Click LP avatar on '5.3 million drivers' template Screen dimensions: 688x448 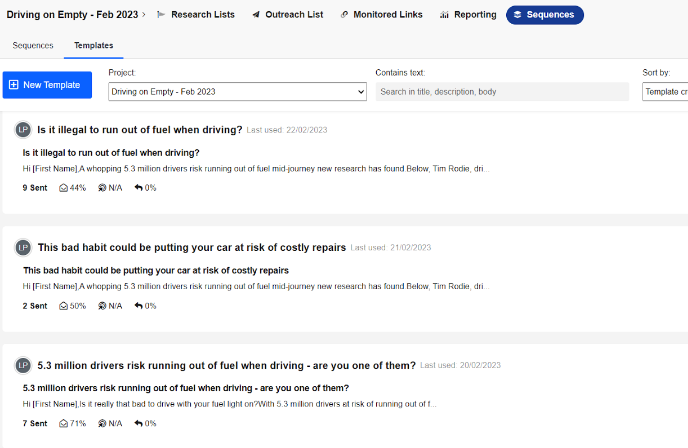click(23, 365)
